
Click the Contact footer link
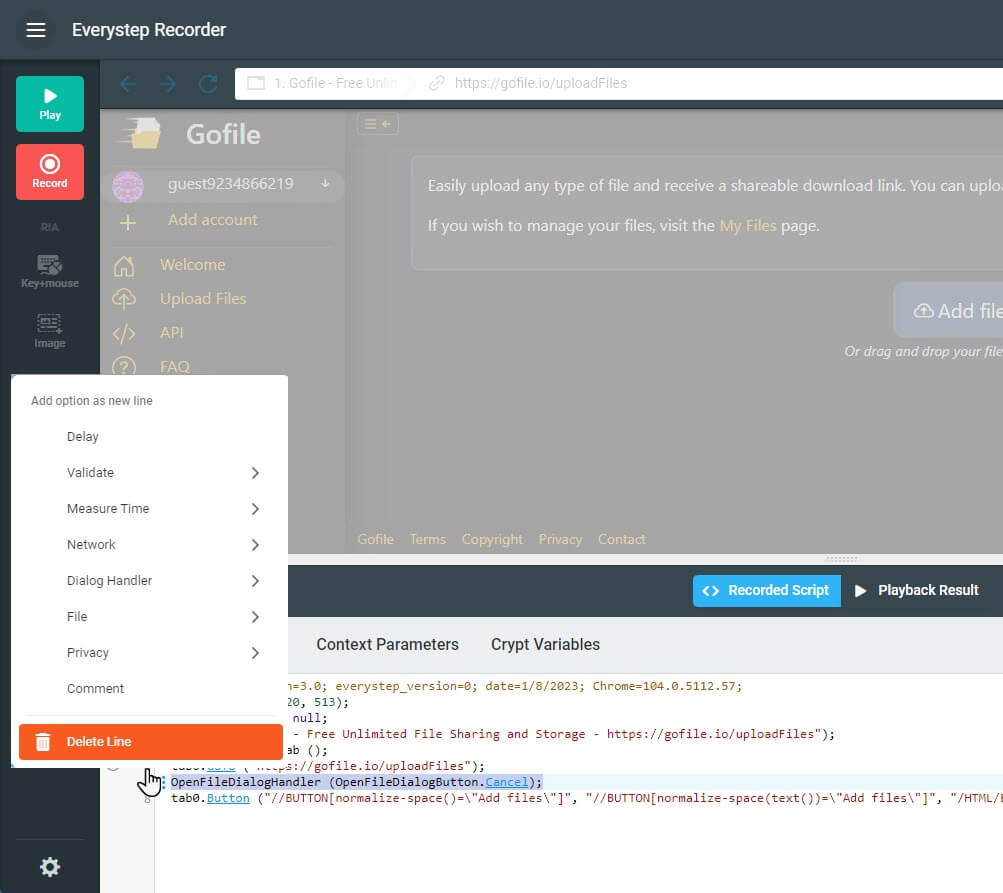(x=621, y=539)
